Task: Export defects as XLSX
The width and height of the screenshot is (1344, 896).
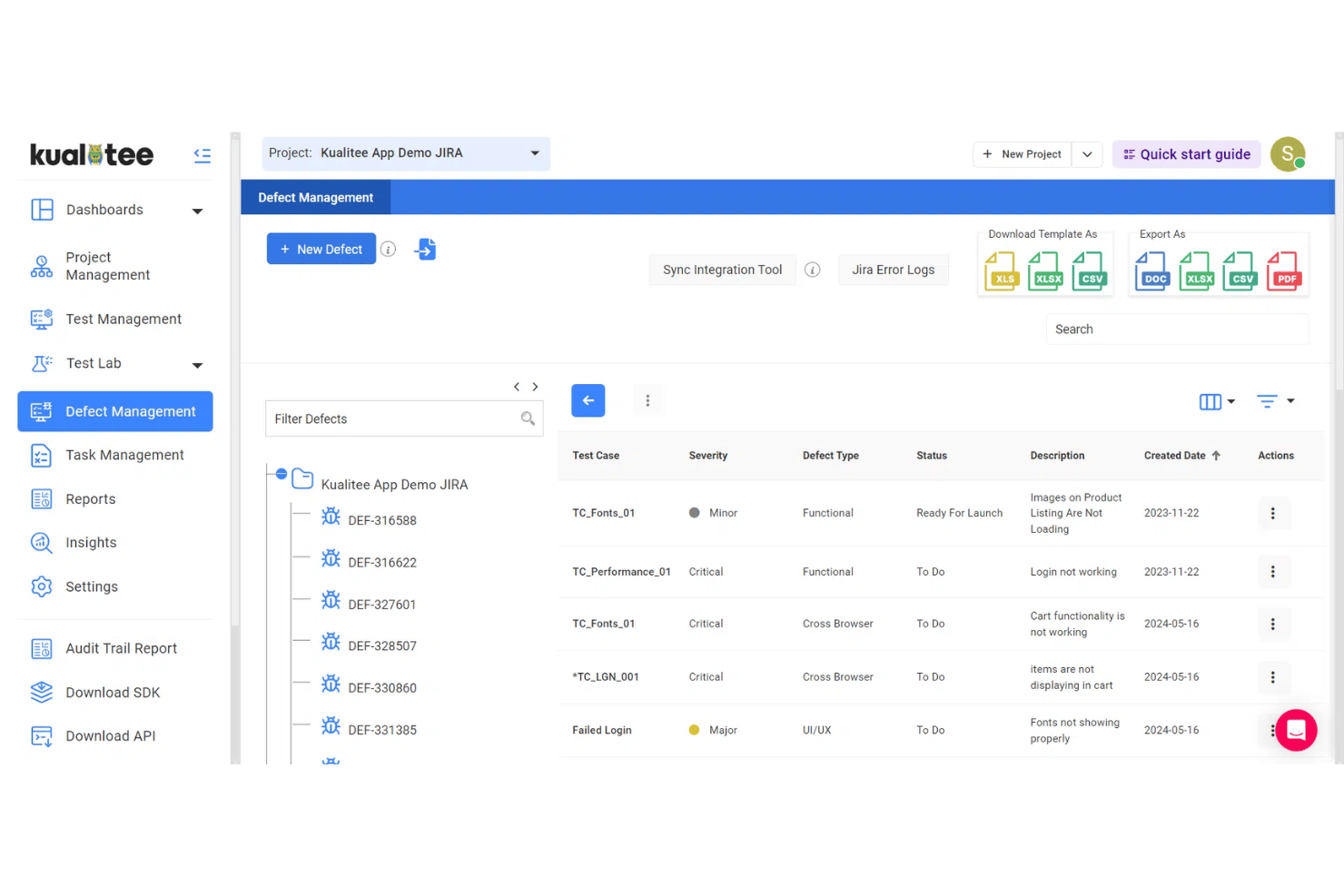Action: (1197, 271)
